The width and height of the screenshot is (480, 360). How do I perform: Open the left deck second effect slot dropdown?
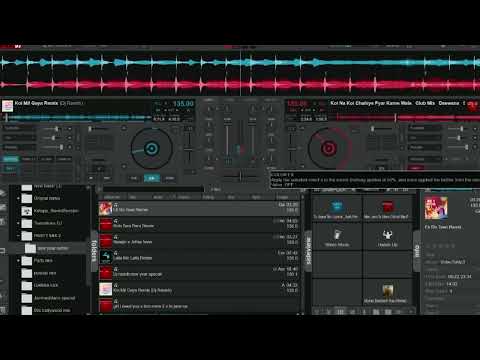[x=18, y=138]
